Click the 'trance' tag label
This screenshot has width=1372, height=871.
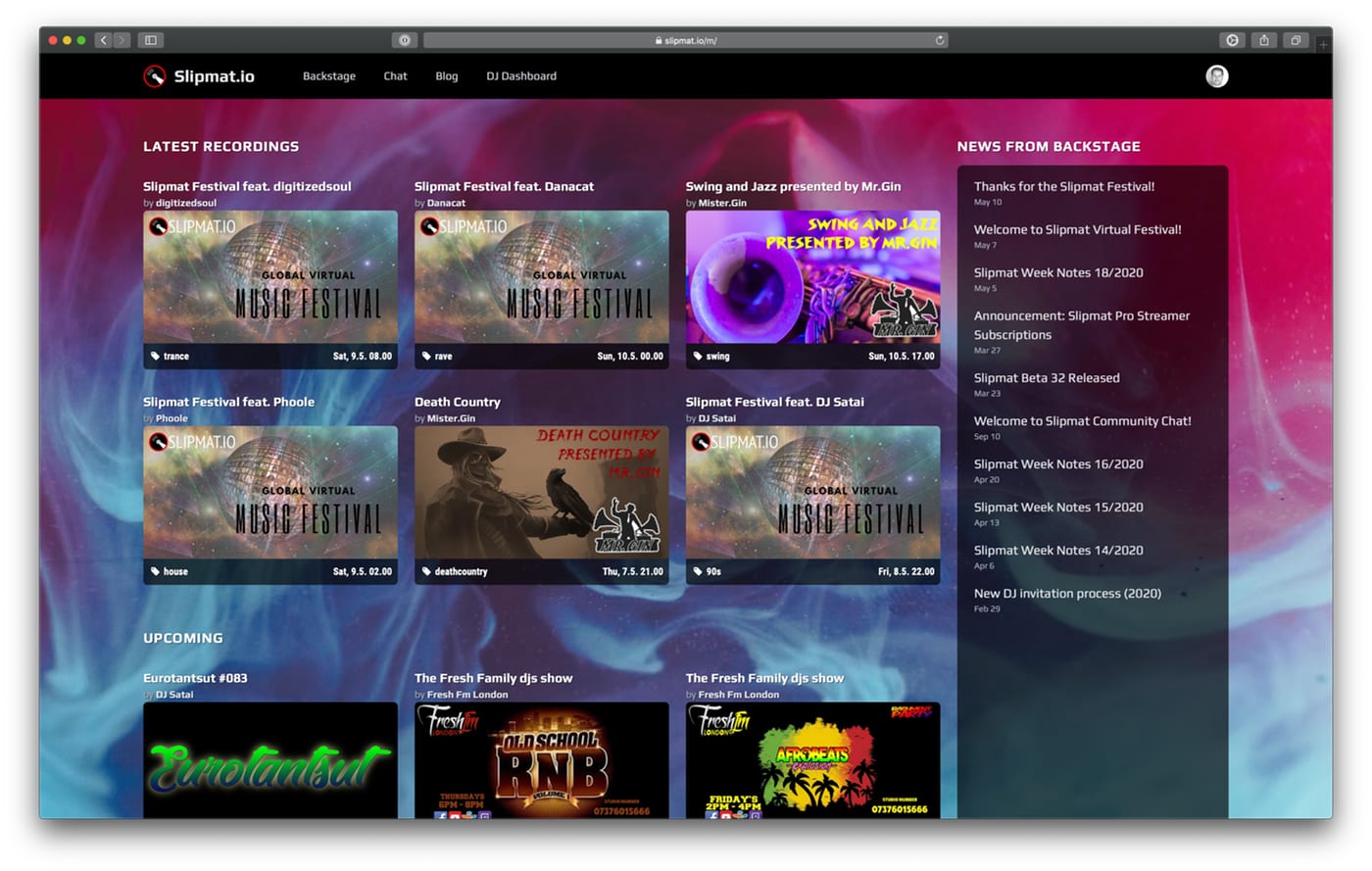coord(176,357)
